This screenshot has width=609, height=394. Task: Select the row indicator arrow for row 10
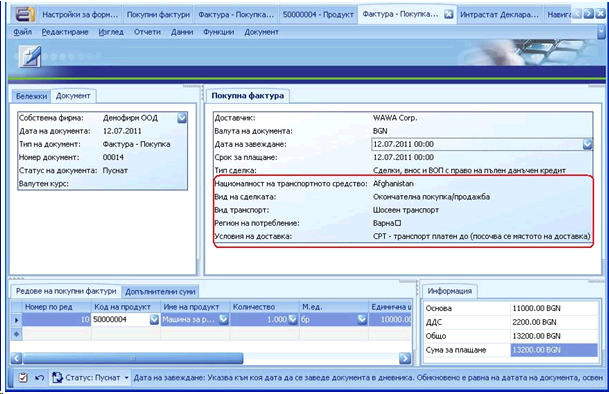[x=16, y=320]
